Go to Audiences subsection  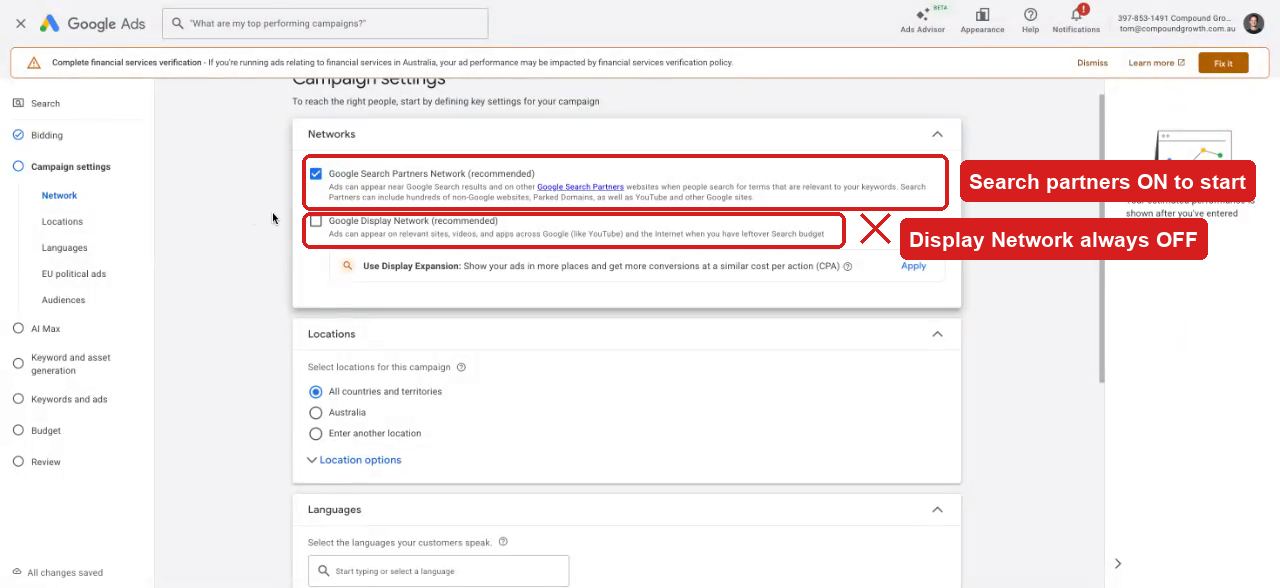click(x=63, y=300)
